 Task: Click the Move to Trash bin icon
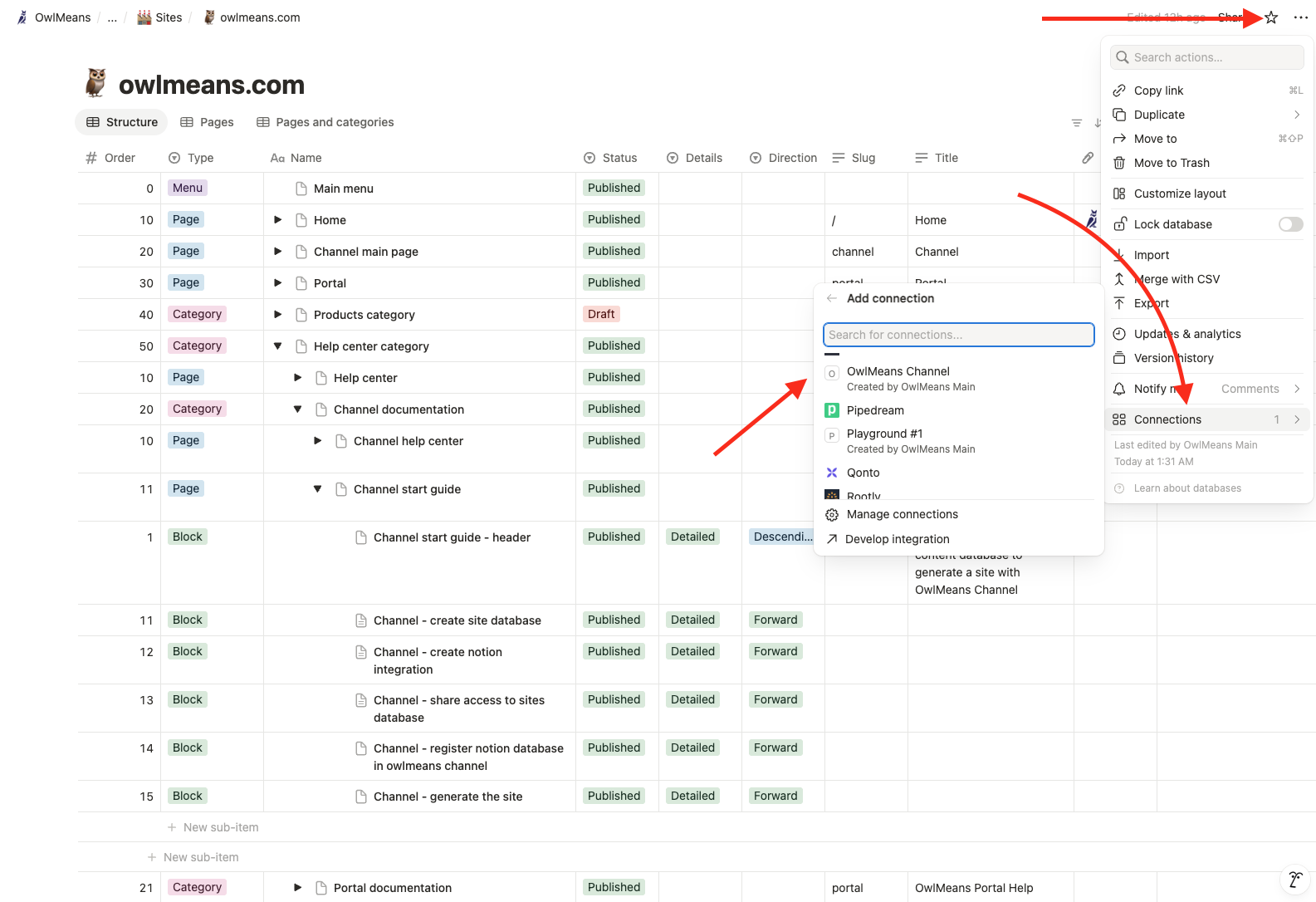[x=1119, y=163]
